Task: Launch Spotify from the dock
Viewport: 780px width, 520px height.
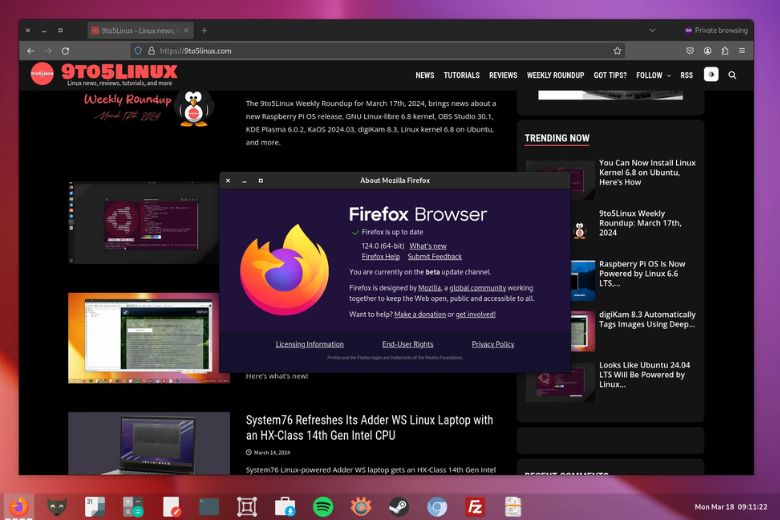Action: point(323,507)
